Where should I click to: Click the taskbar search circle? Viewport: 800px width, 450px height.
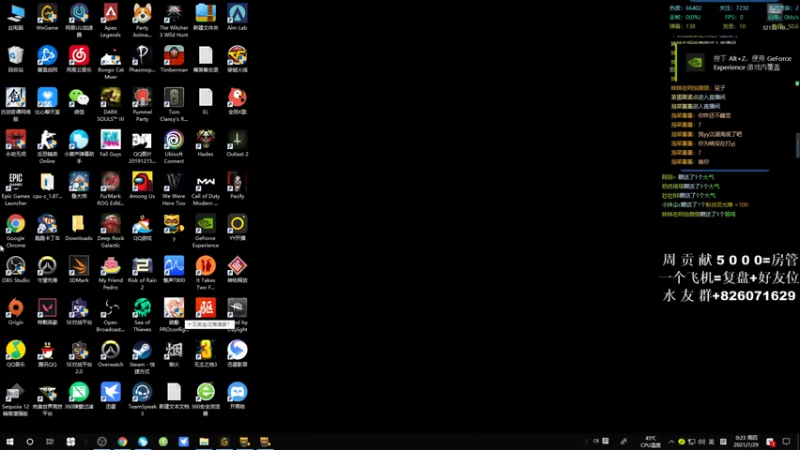tap(30, 441)
